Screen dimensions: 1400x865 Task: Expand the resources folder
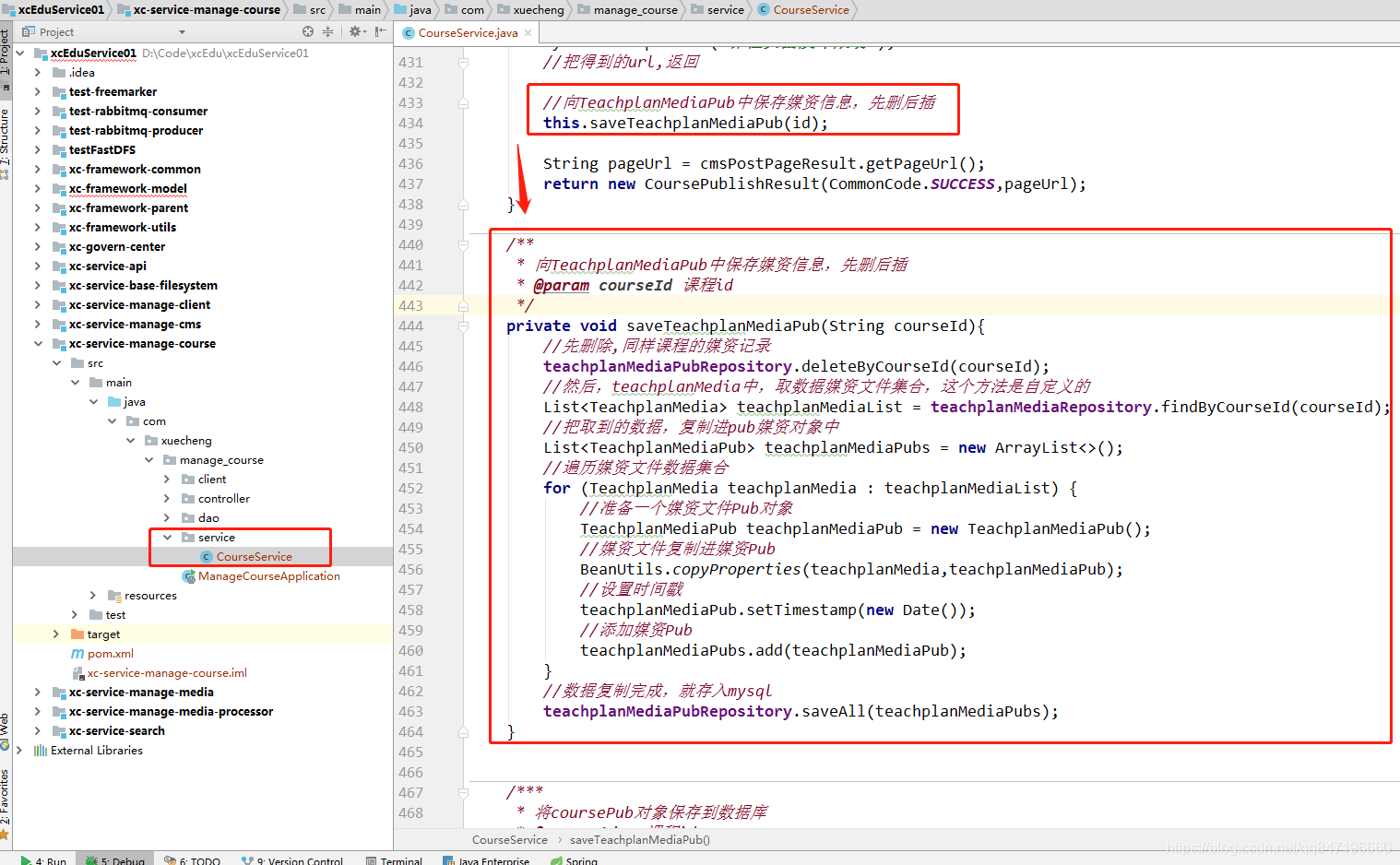coord(93,595)
